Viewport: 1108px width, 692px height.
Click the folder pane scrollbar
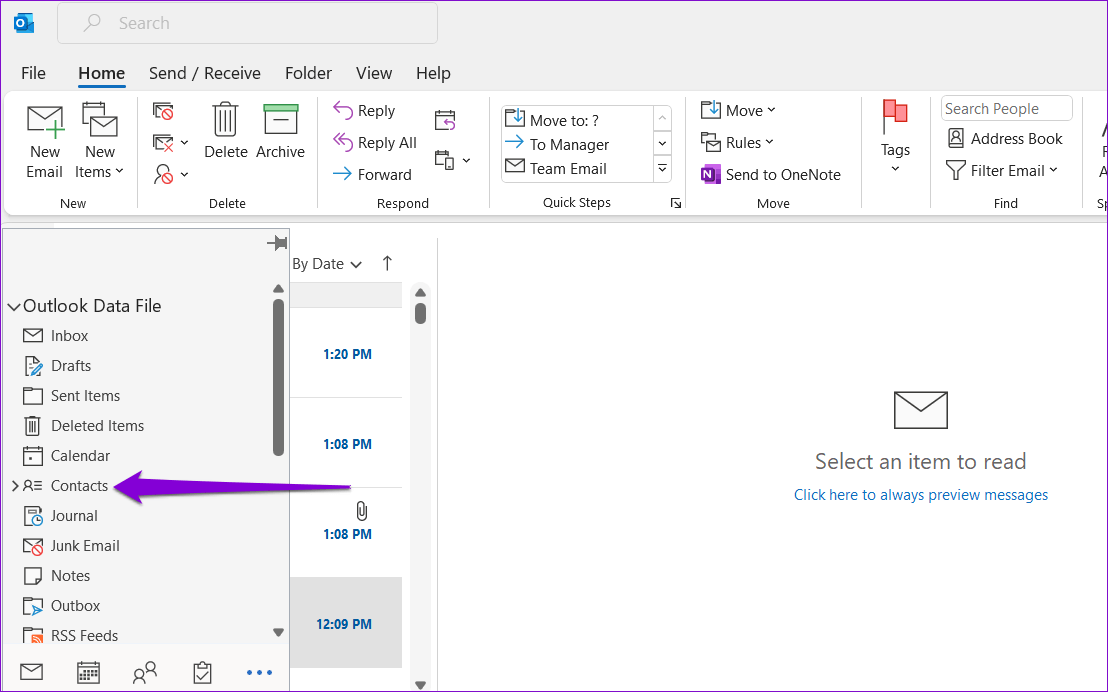pos(278,377)
